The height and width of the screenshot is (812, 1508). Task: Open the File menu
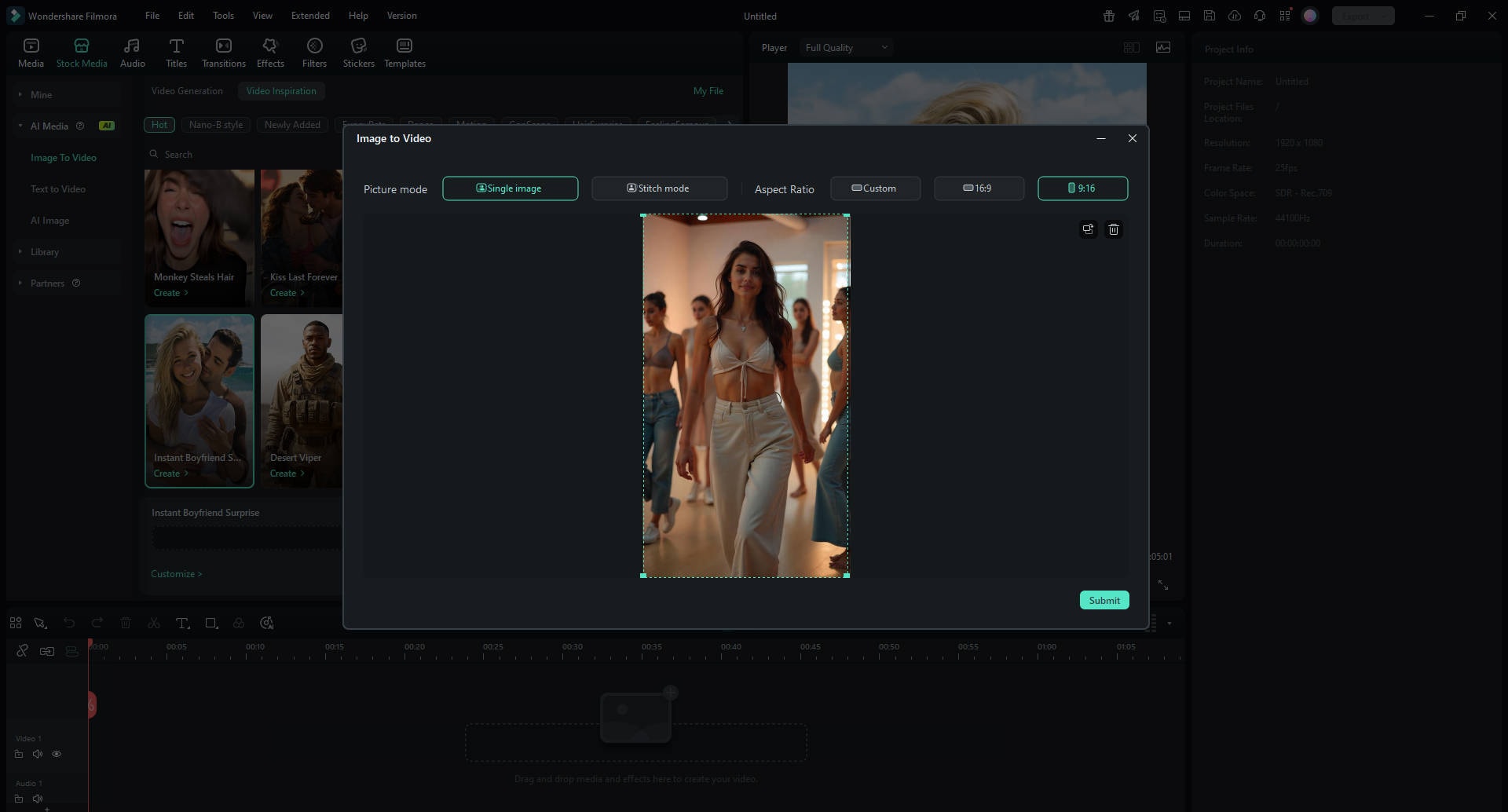coord(152,16)
